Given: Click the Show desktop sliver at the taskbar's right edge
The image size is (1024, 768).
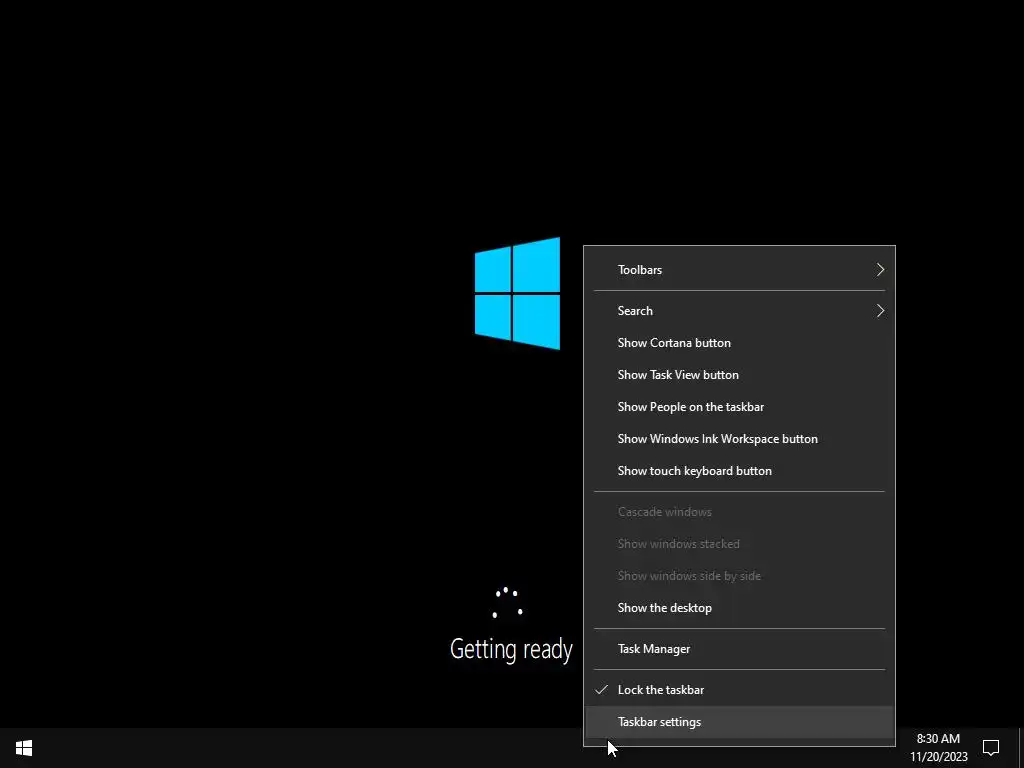Looking at the screenshot, I should click(x=1021, y=748).
